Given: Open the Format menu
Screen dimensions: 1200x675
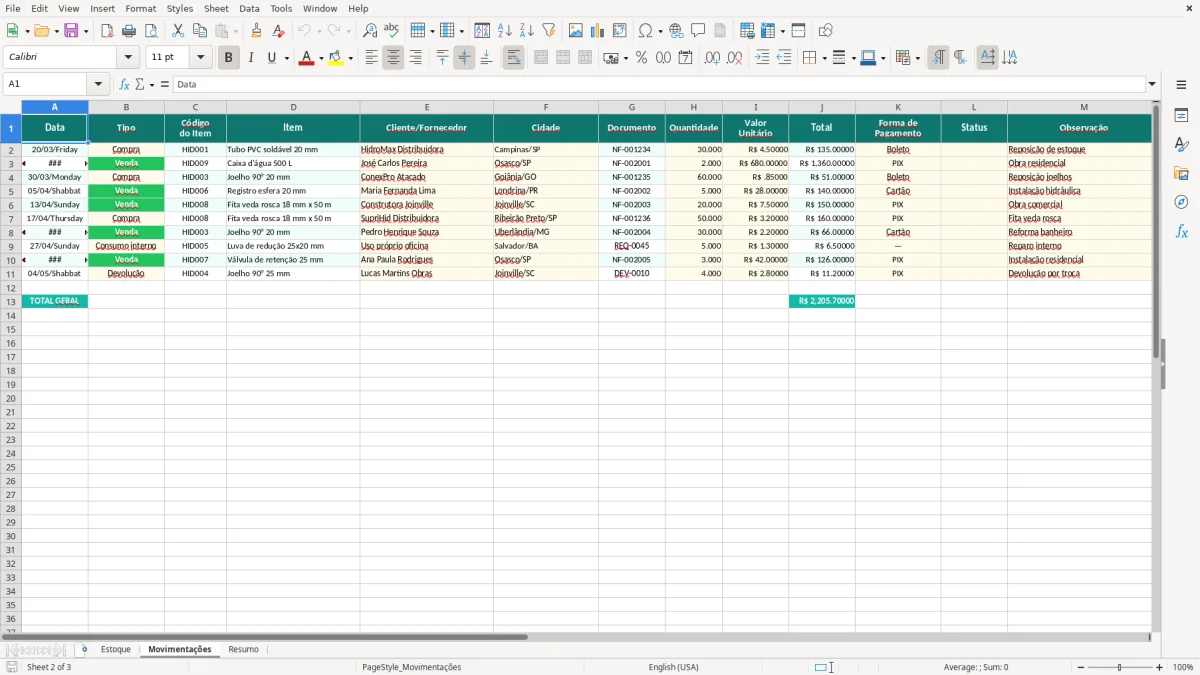Looking at the screenshot, I should 140,8.
